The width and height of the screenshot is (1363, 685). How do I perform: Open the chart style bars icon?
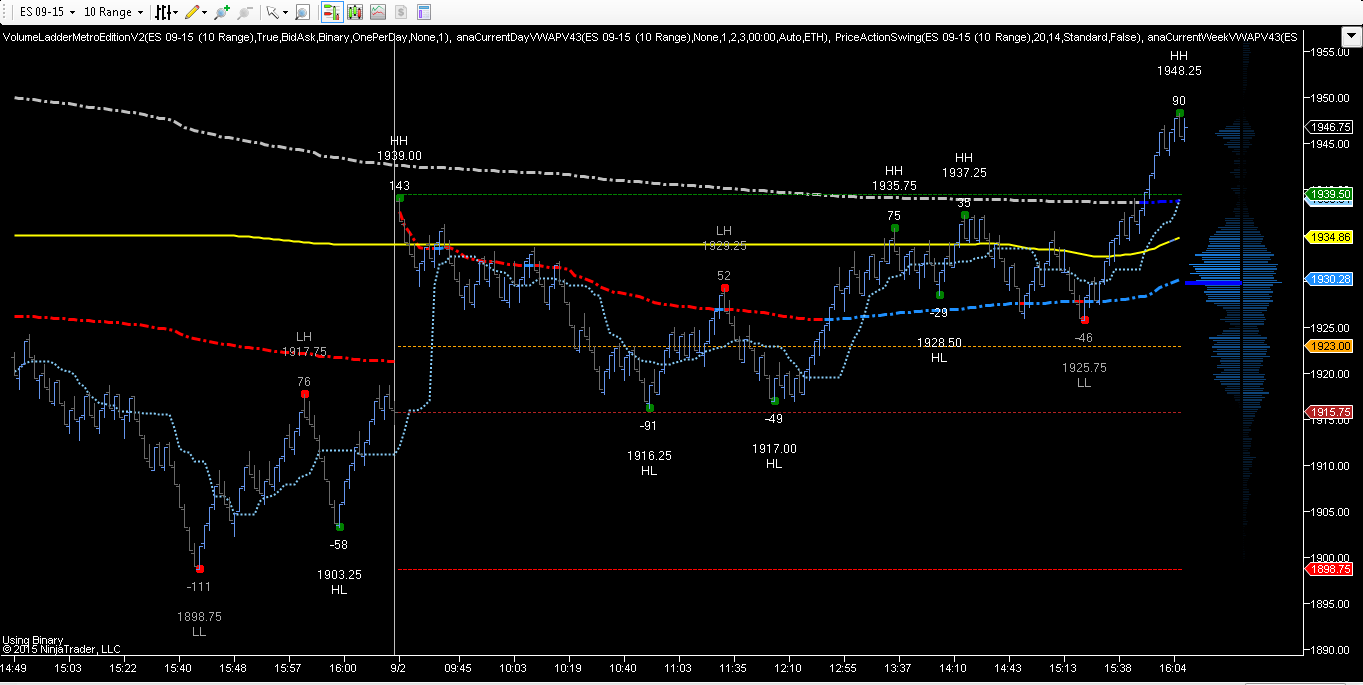pyautogui.click(x=162, y=12)
